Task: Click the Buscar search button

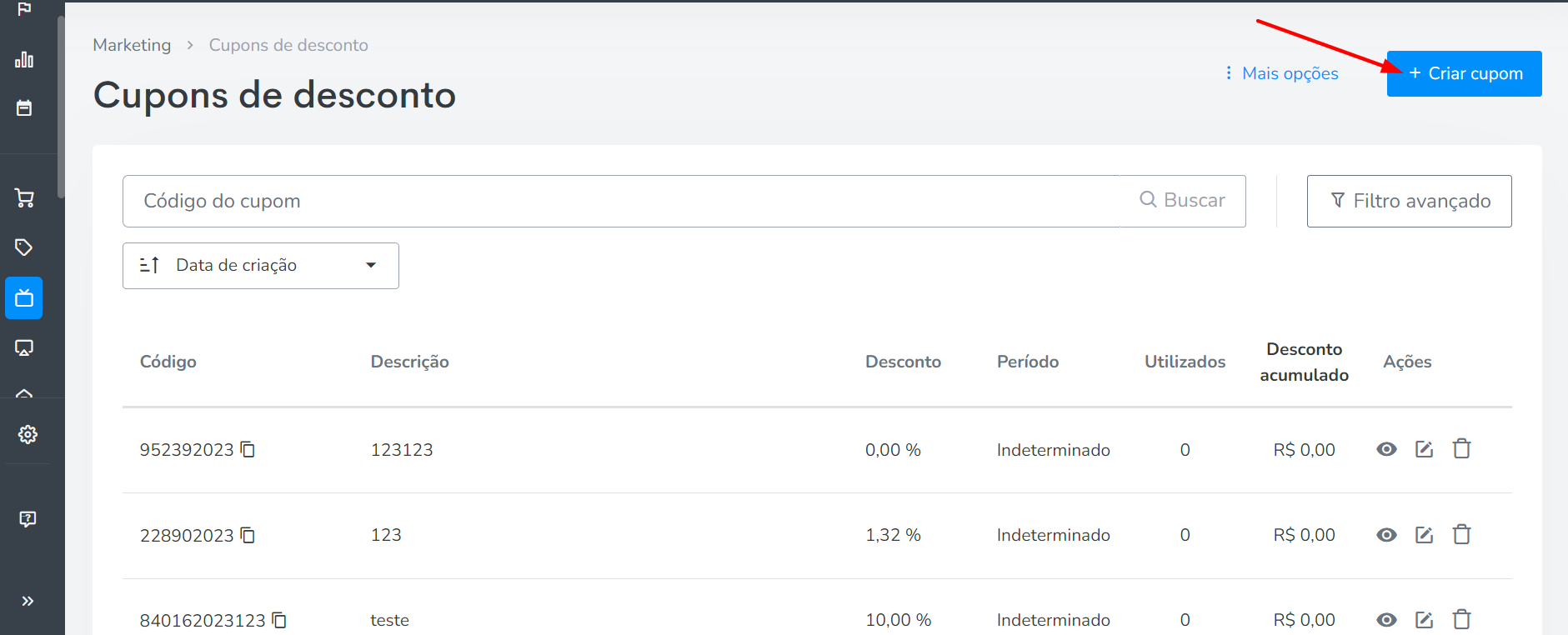Action: coord(1183,200)
